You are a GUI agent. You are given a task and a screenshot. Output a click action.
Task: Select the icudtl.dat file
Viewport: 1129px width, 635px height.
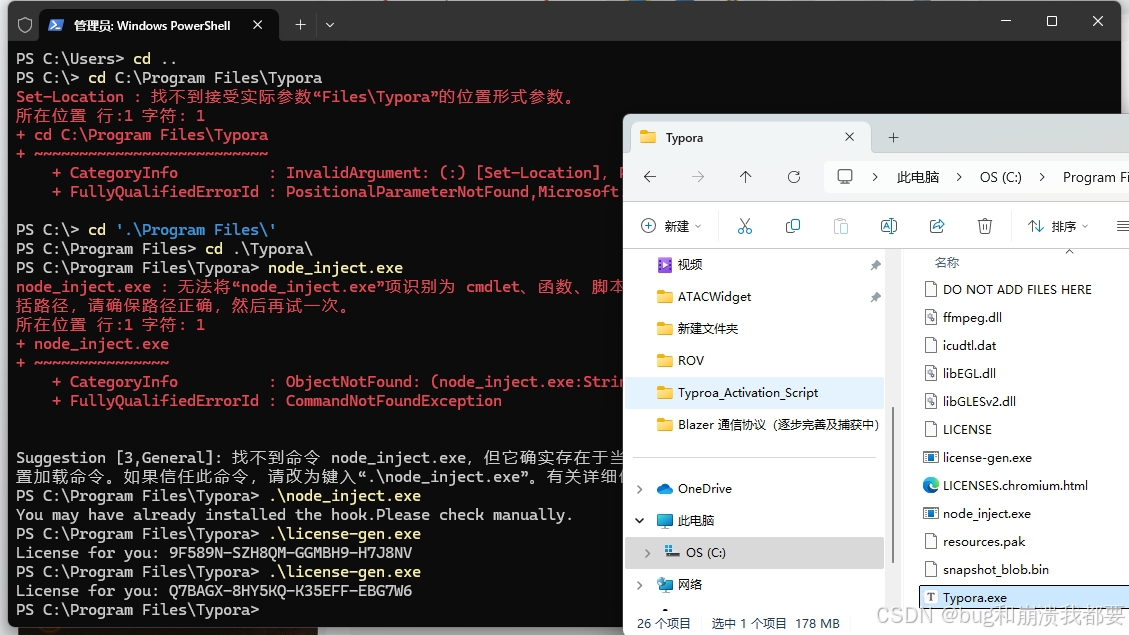(x=969, y=346)
